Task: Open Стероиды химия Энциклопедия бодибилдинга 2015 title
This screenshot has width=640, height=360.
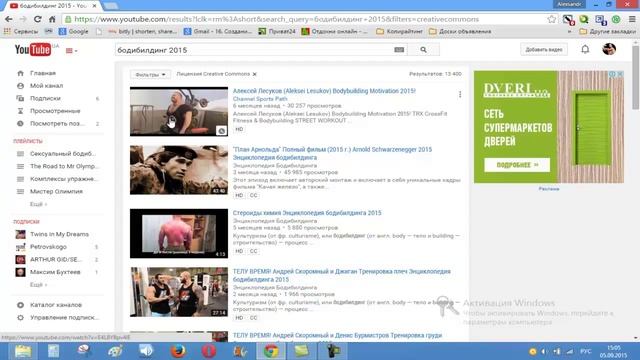Action: tap(307, 213)
